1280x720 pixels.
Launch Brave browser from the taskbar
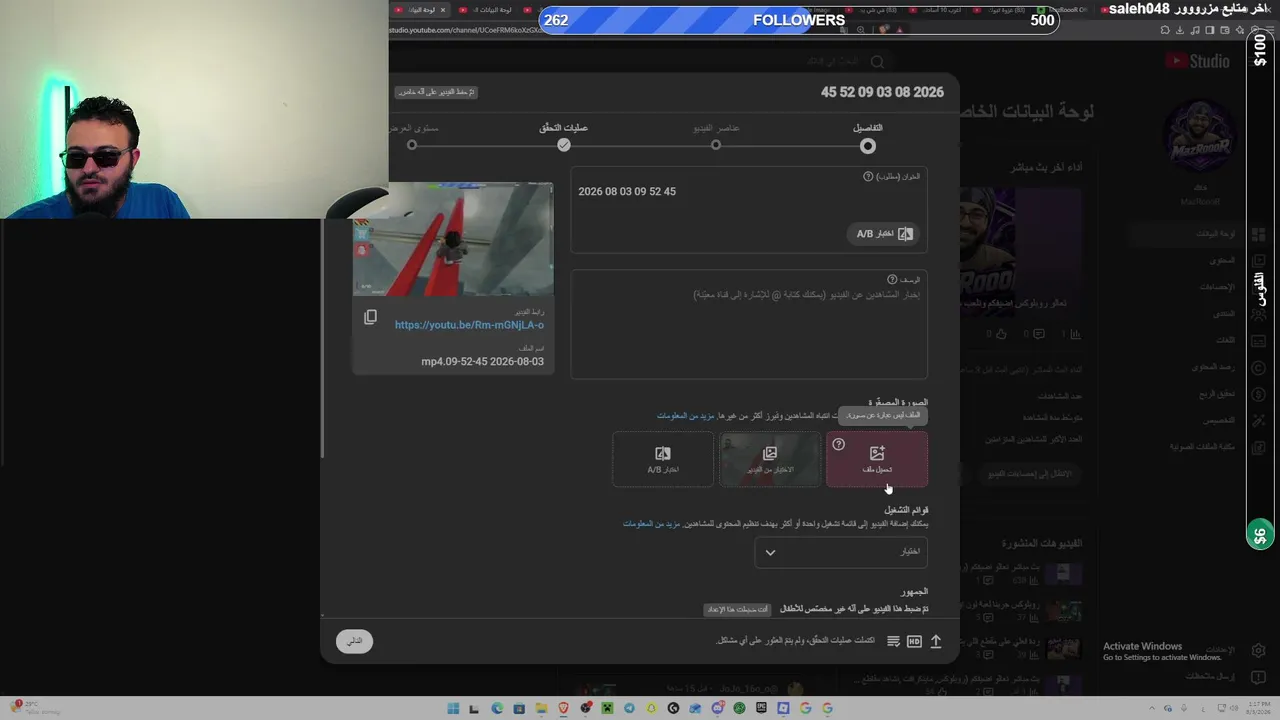563,708
